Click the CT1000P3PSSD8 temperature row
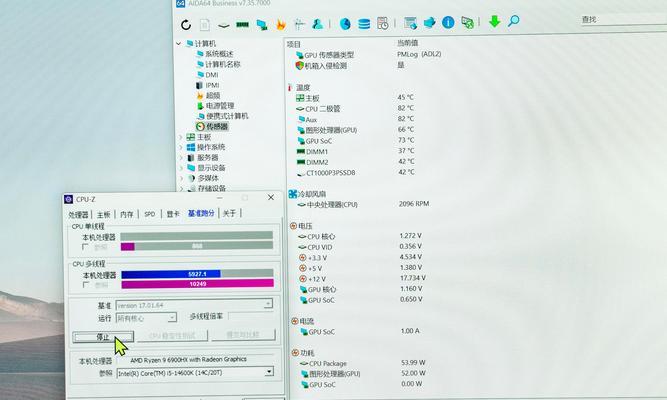The image size is (667, 400). [356, 173]
